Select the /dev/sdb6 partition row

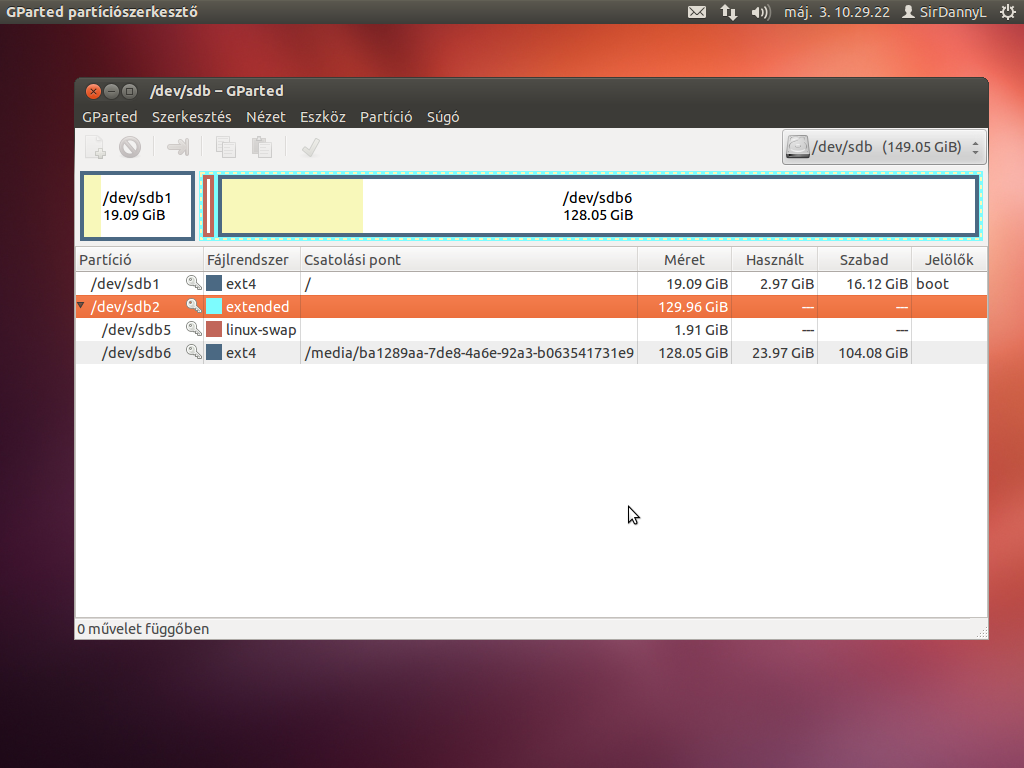coord(531,353)
